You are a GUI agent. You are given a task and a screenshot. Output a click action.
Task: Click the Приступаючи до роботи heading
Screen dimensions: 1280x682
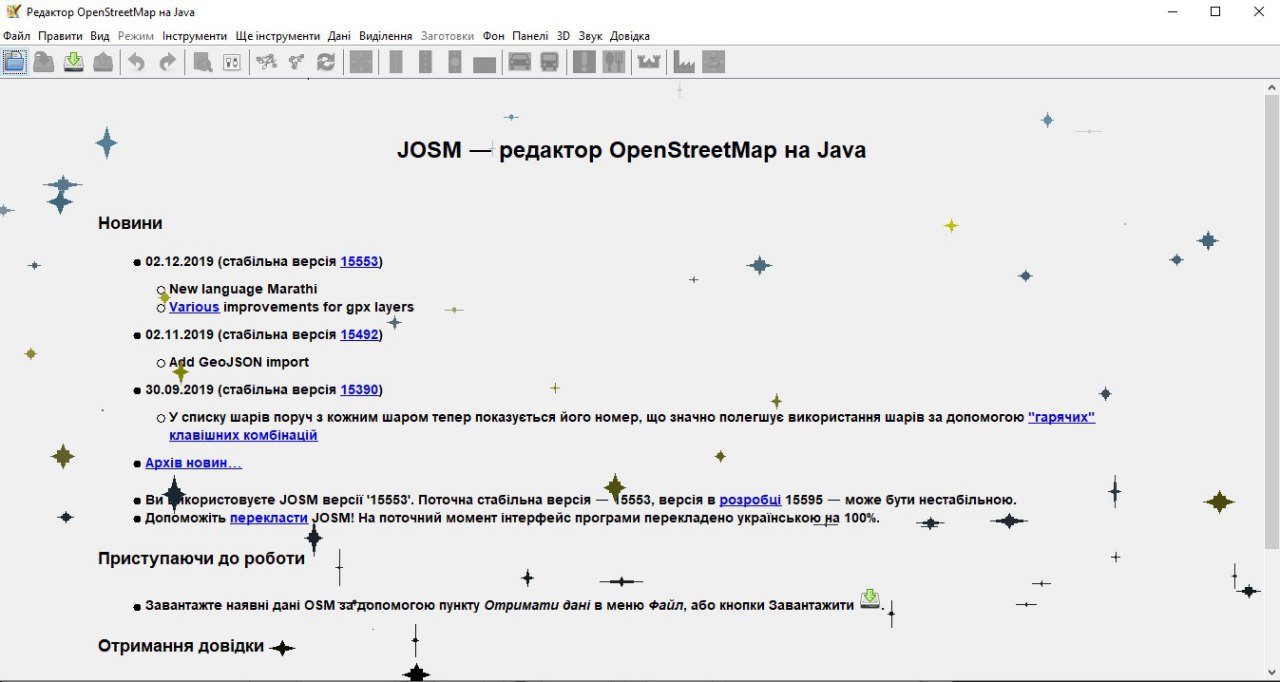[x=201, y=558]
